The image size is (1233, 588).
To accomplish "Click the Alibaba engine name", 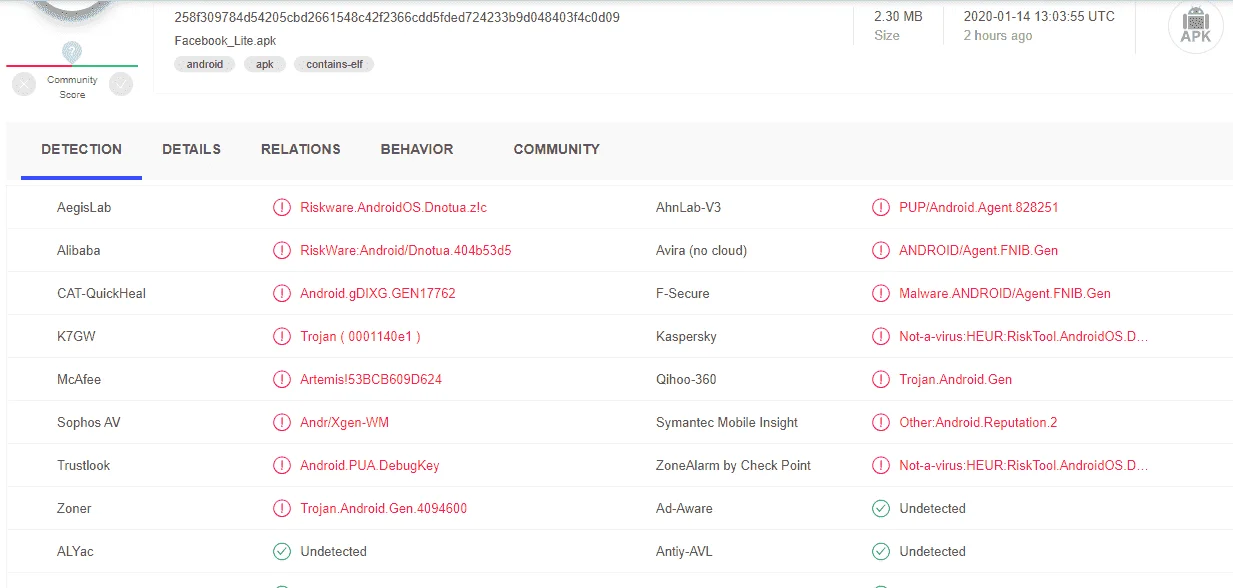I will coord(79,250).
